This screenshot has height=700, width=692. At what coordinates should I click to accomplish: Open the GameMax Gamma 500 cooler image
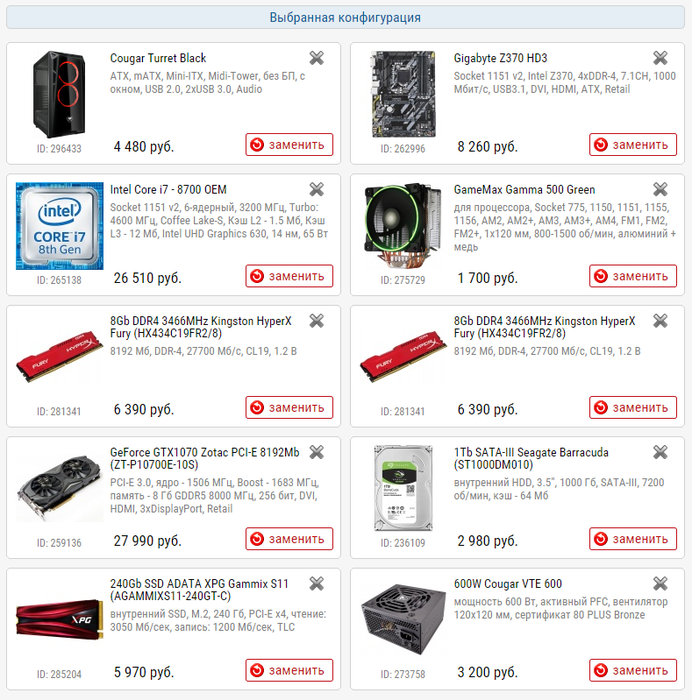pyautogui.click(x=403, y=226)
